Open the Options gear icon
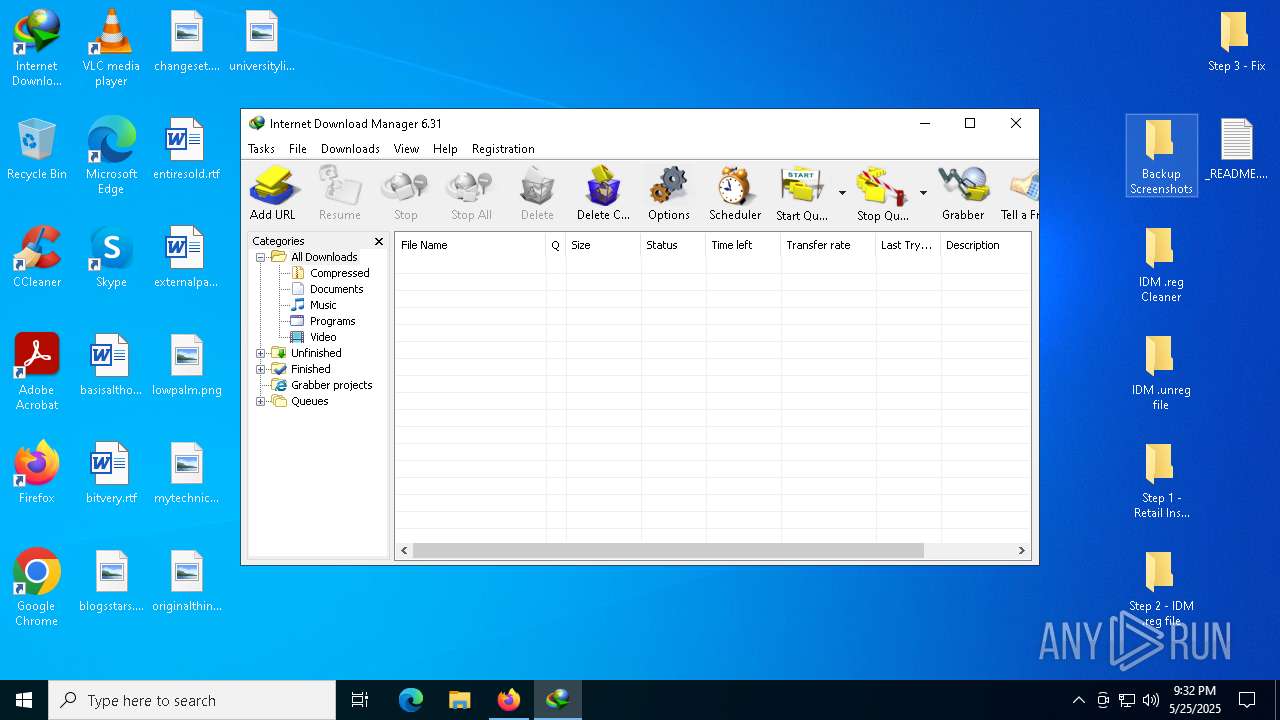The height and width of the screenshot is (720, 1280). (669, 193)
